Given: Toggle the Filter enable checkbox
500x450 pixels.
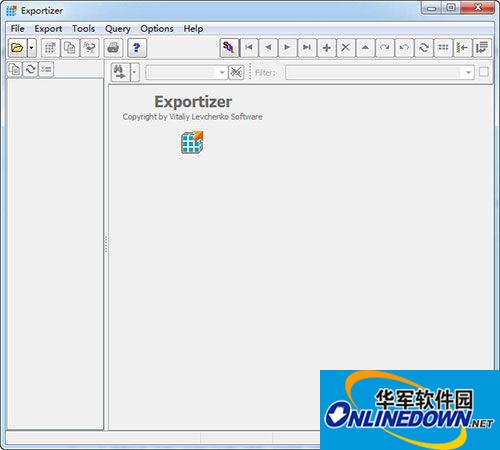Looking at the screenshot, I should [484, 72].
